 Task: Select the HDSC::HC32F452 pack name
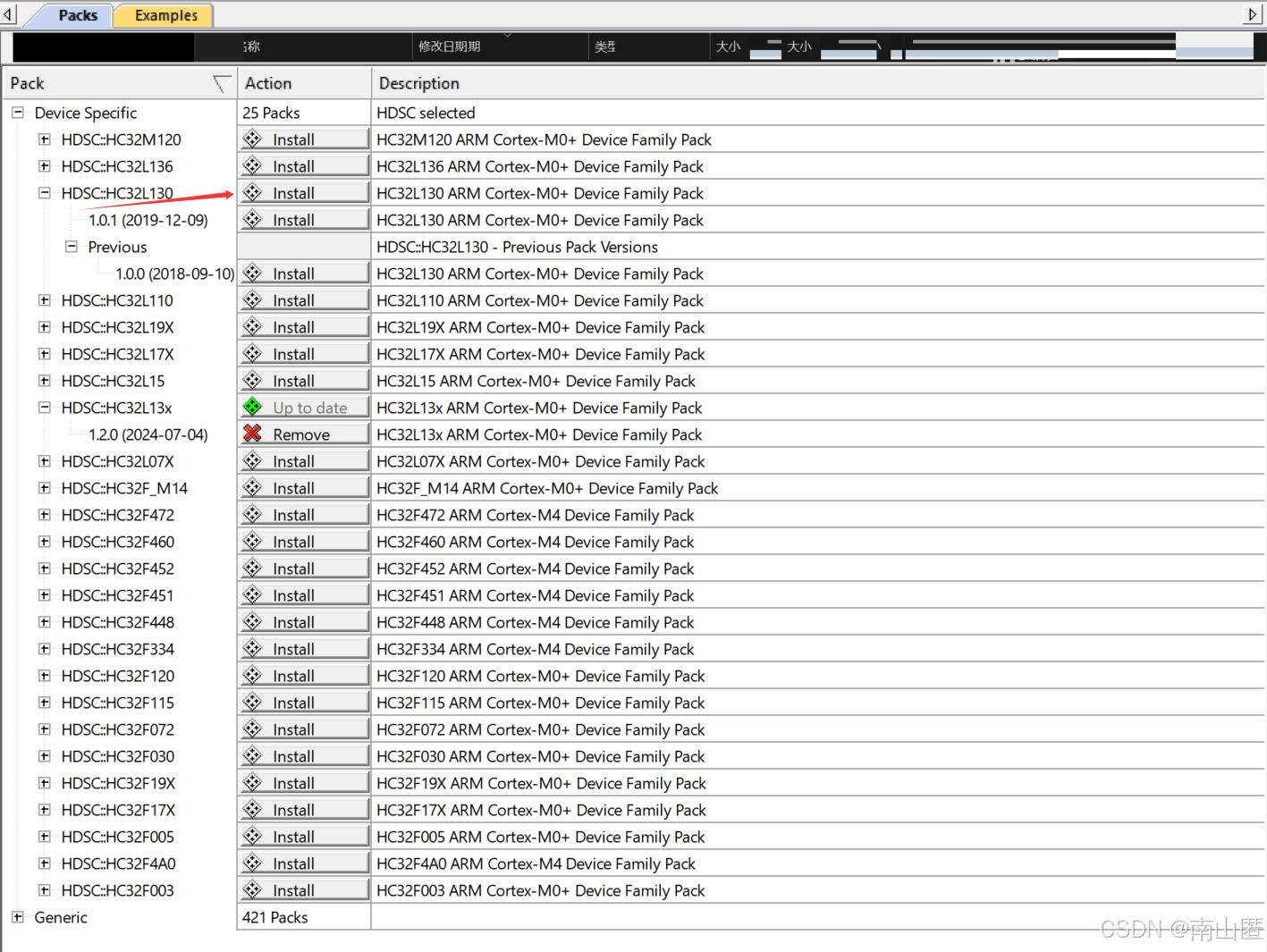(x=118, y=569)
